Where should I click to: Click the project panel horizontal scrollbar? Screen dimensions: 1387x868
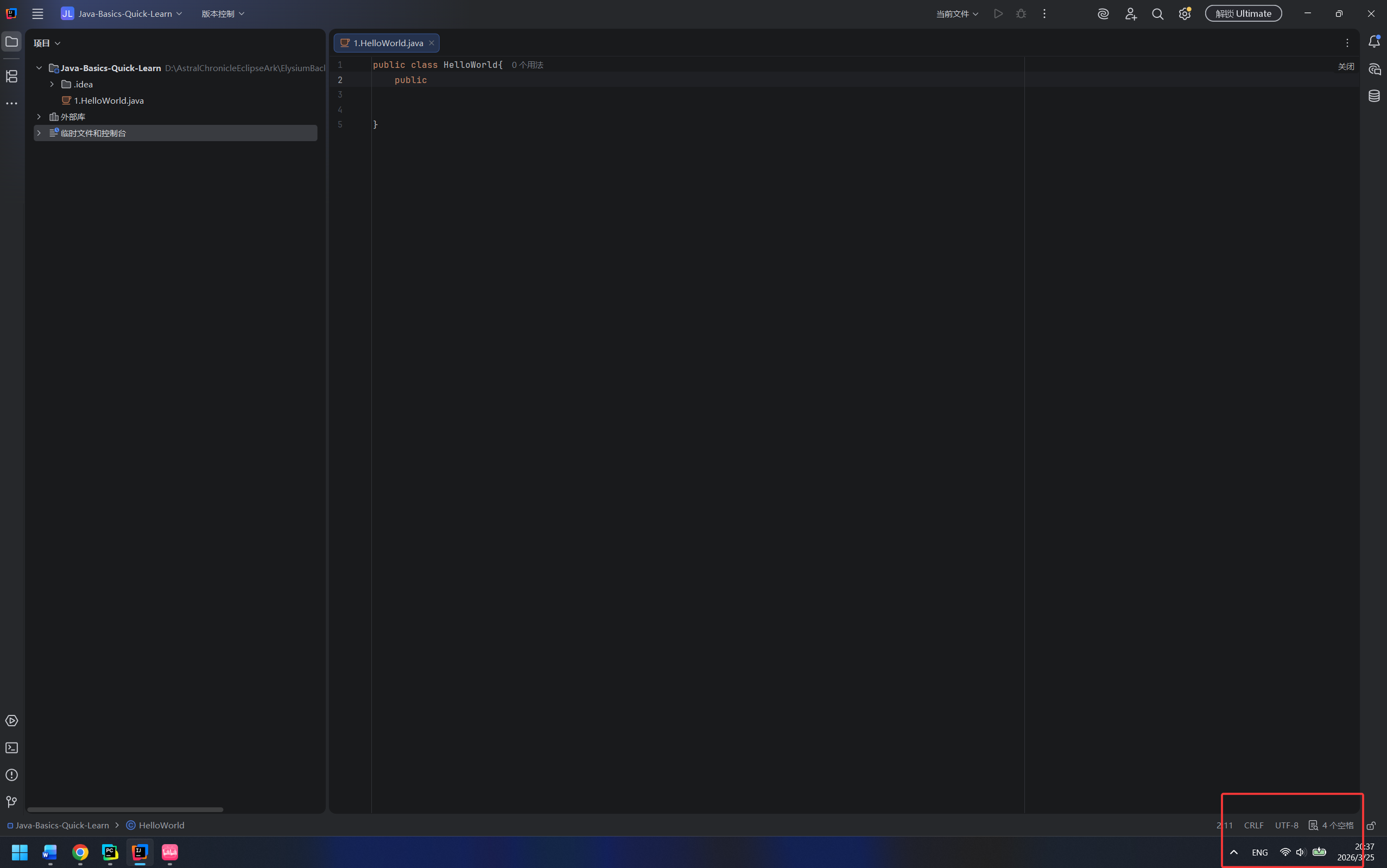(x=125, y=809)
